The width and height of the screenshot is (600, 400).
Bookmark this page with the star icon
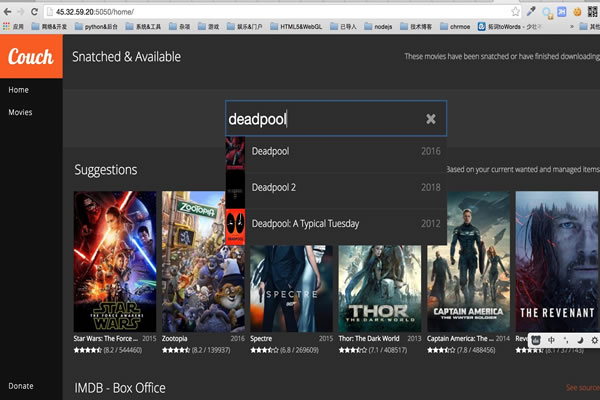514,10
